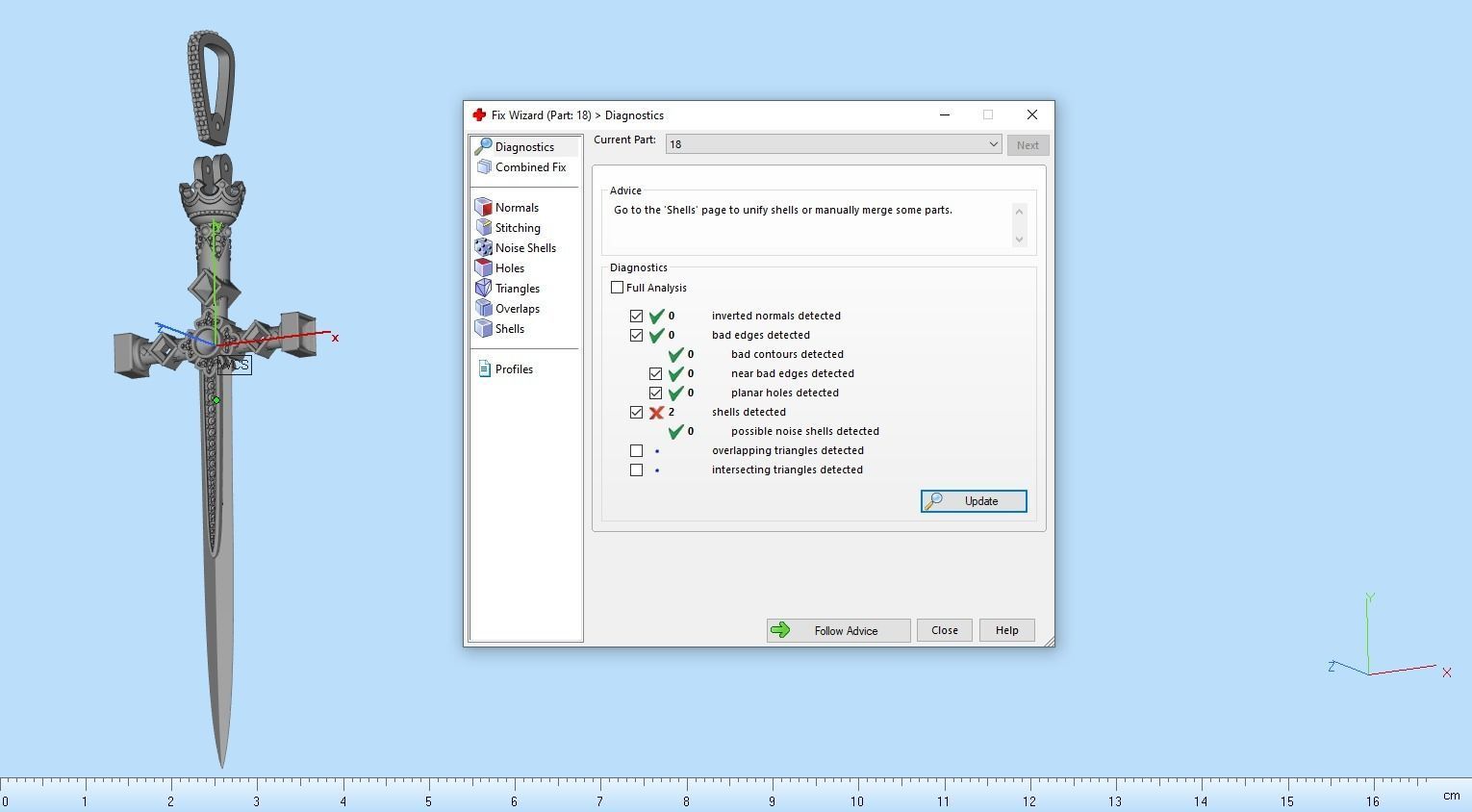Click the Stitching page icon

point(483,228)
